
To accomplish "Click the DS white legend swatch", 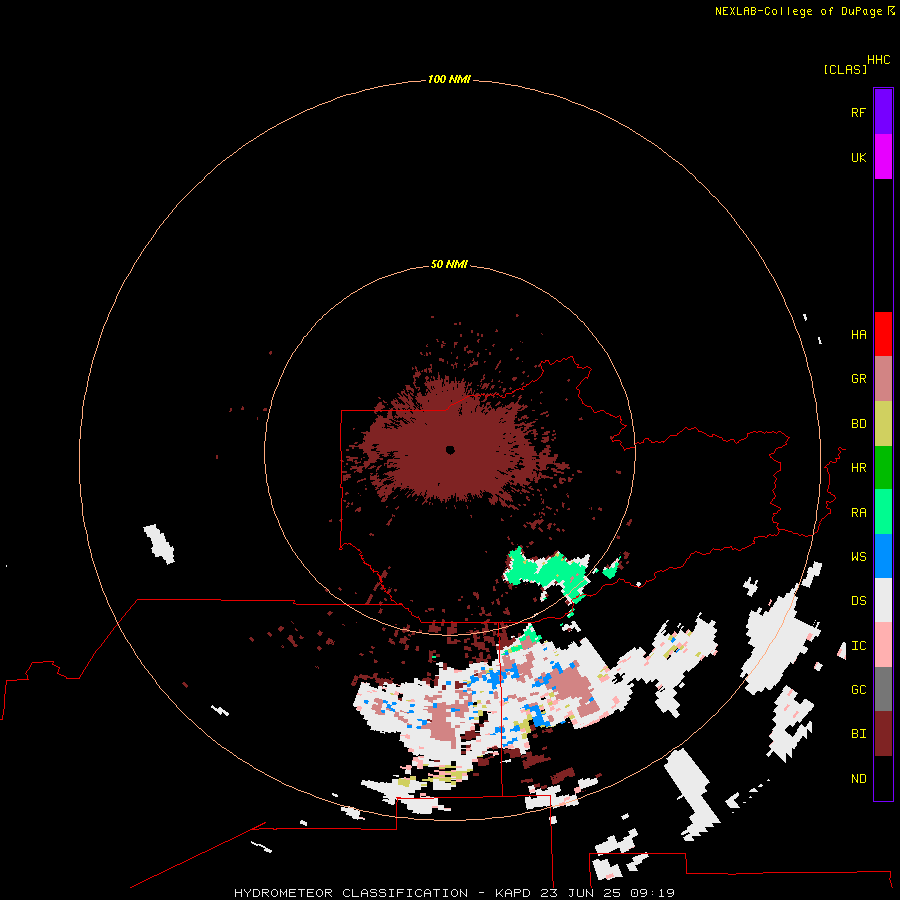I will (x=883, y=600).
